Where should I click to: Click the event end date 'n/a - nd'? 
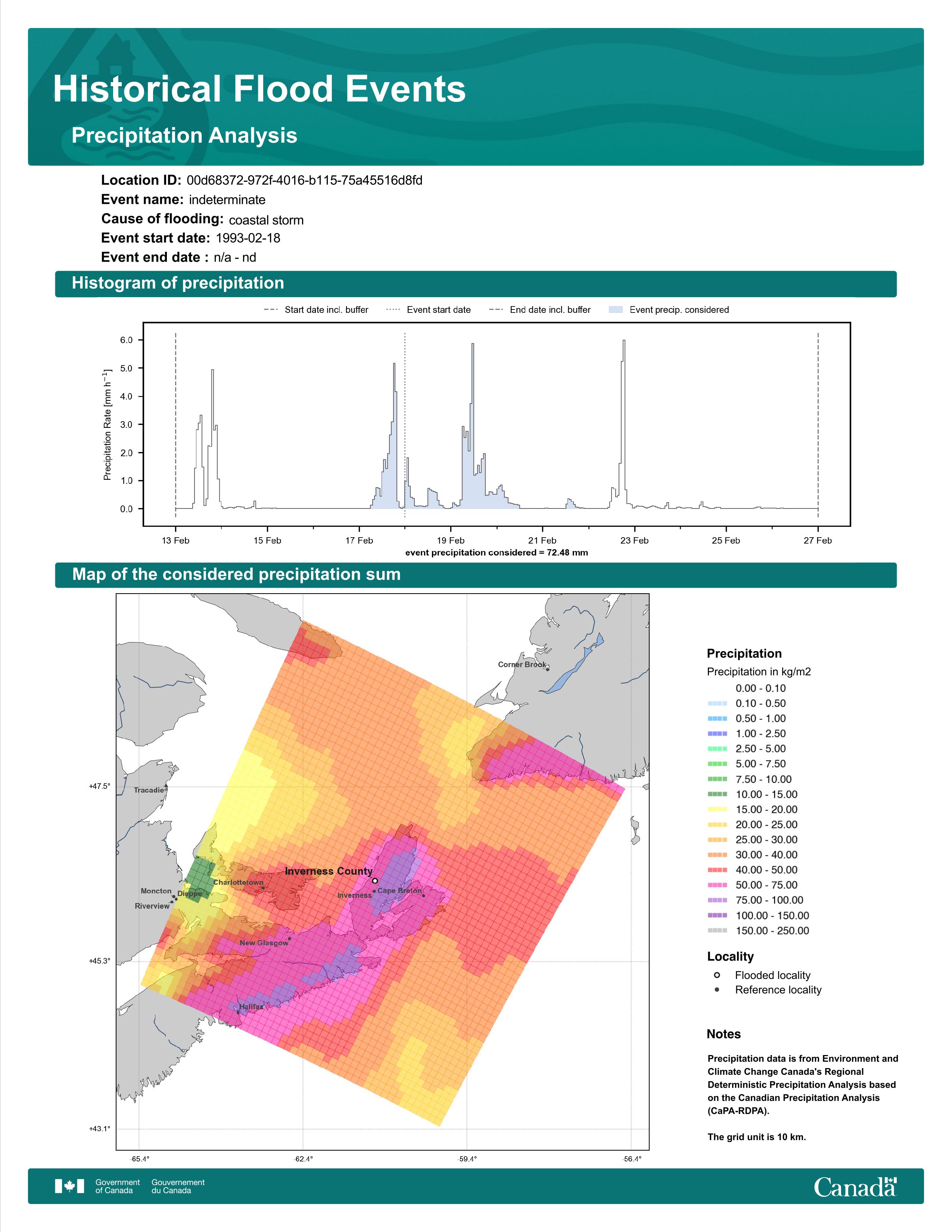235,257
